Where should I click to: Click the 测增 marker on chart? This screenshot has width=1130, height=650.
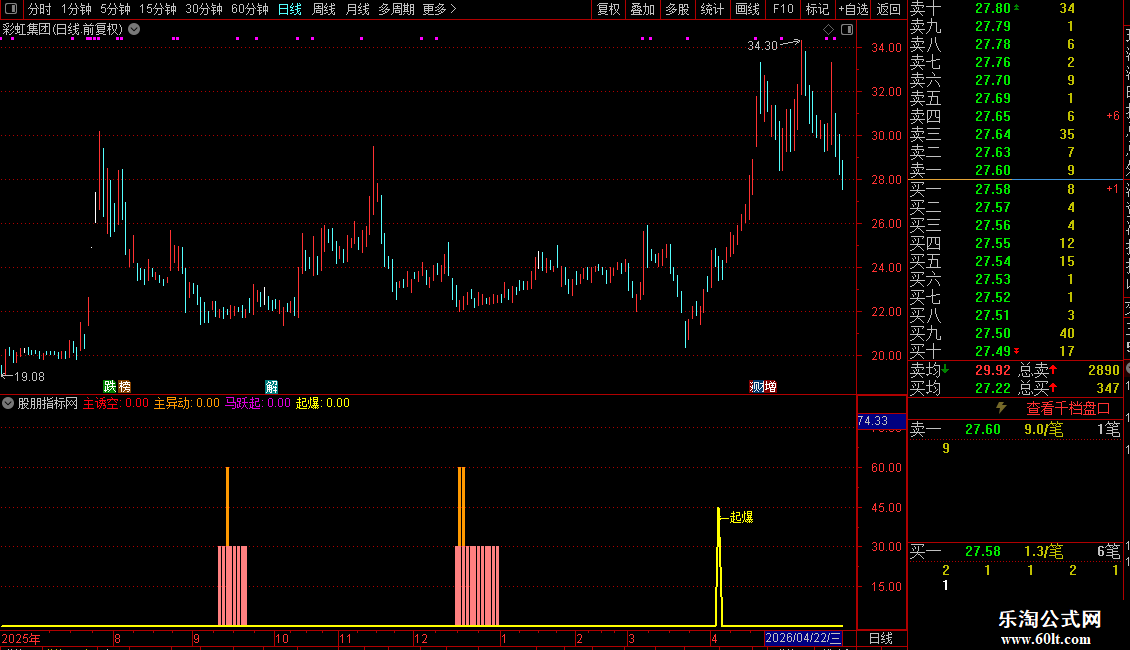coord(762,387)
